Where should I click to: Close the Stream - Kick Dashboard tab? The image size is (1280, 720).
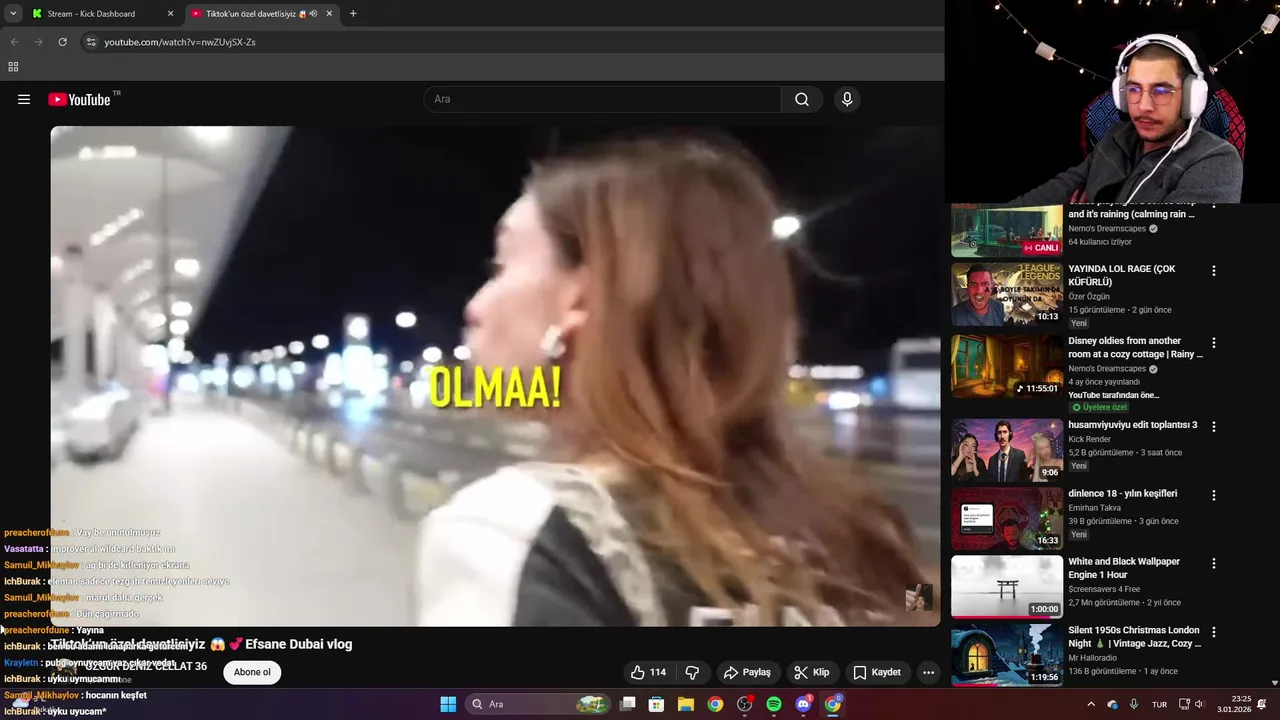[170, 14]
